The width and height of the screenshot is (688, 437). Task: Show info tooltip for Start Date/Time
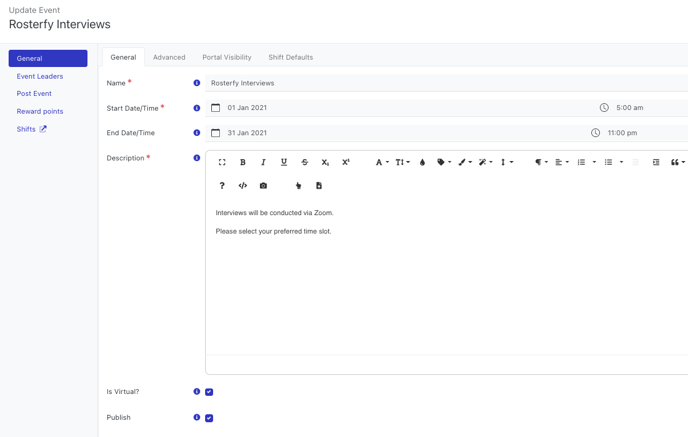pyautogui.click(x=197, y=108)
